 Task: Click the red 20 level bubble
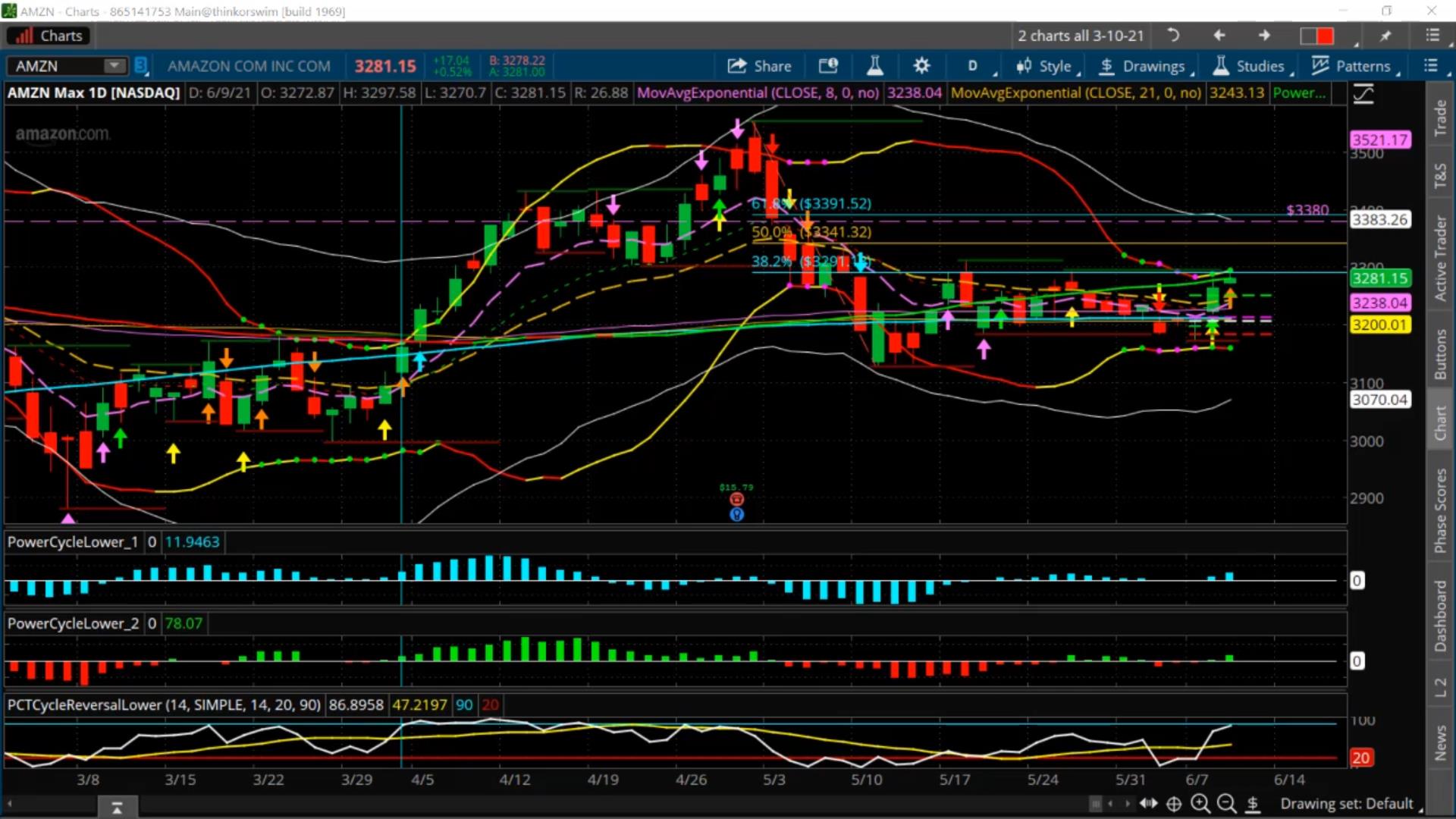tap(1360, 758)
